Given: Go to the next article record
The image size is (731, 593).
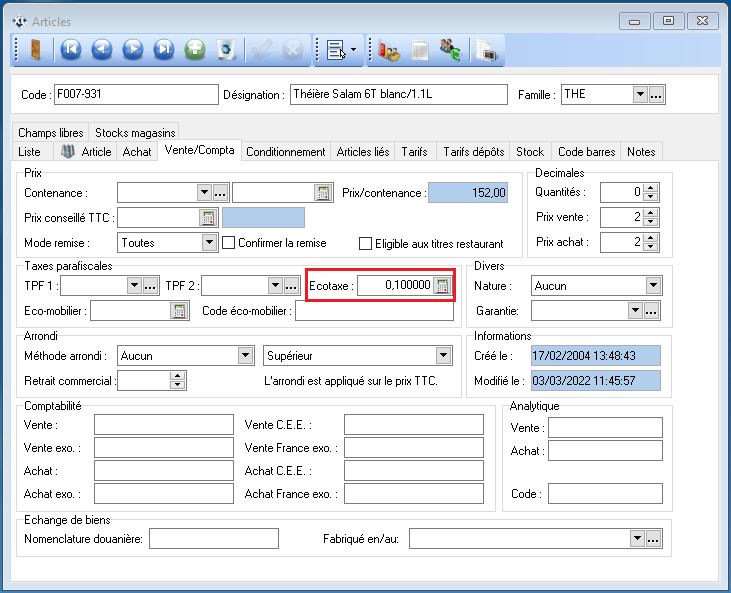Looking at the screenshot, I should pos(132,49).
